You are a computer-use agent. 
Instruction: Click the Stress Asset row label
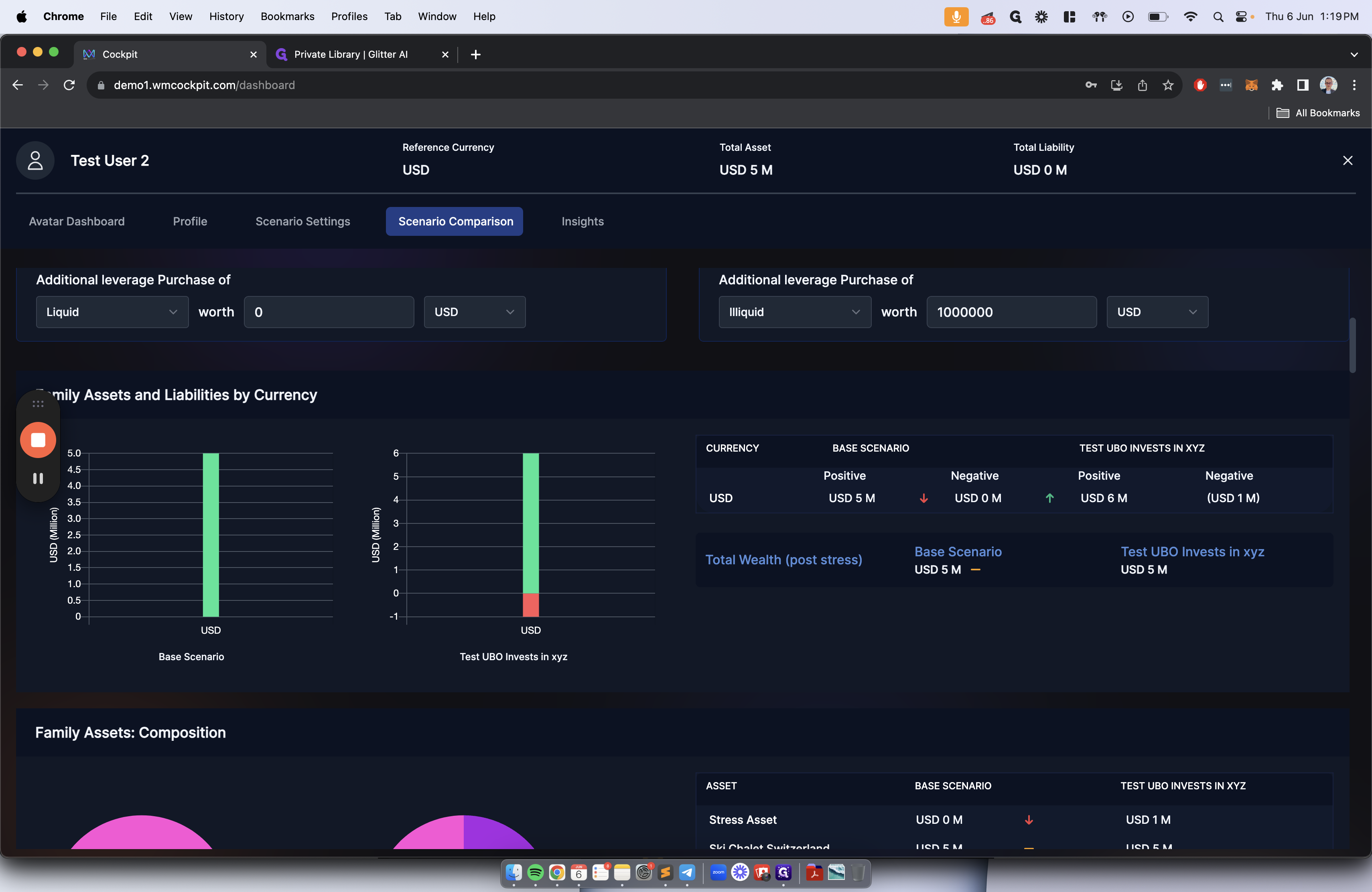743,820
